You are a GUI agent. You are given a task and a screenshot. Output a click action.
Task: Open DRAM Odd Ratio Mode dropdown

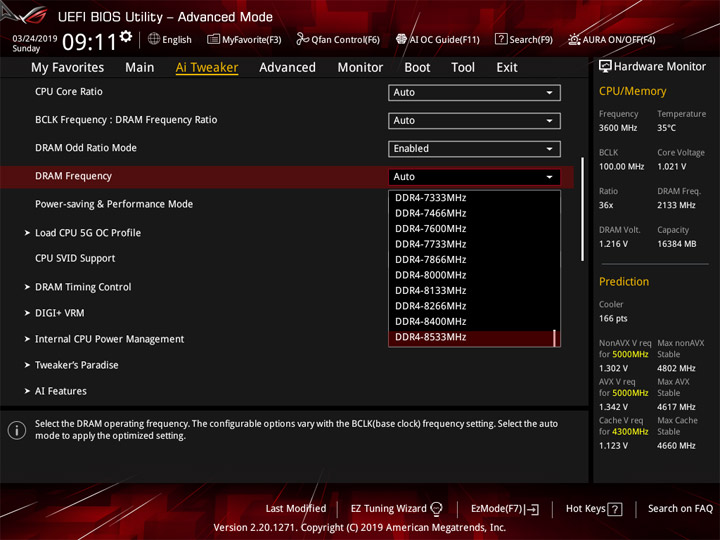474,149
